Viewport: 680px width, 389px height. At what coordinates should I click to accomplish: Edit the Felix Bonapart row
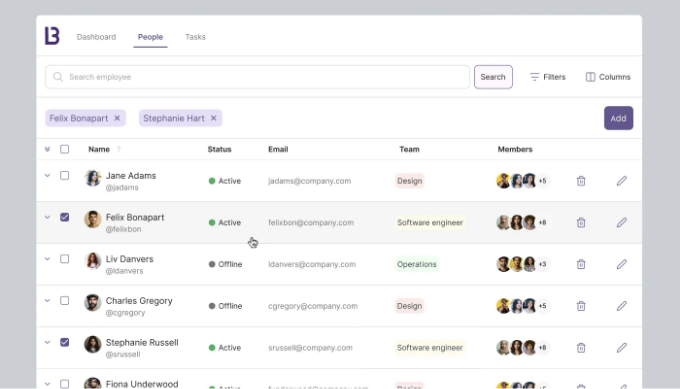tap(621, 222)
